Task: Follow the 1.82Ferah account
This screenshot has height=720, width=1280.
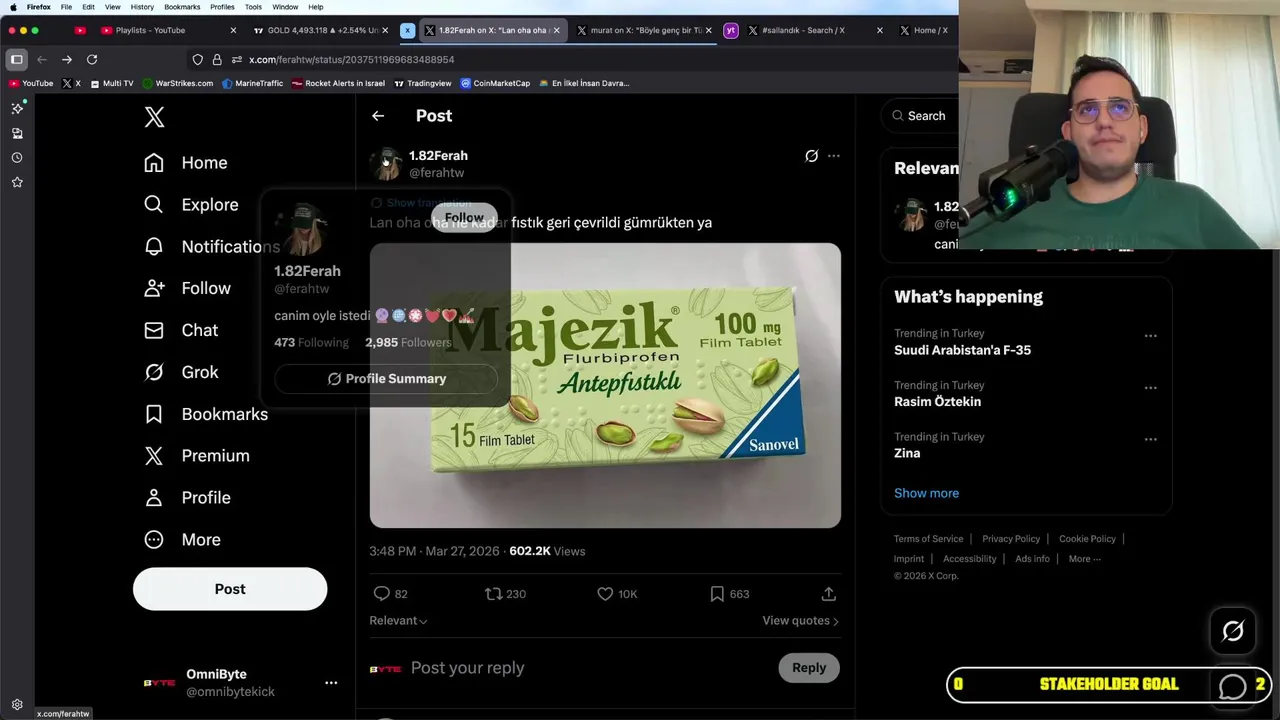Action: (464, 218)
